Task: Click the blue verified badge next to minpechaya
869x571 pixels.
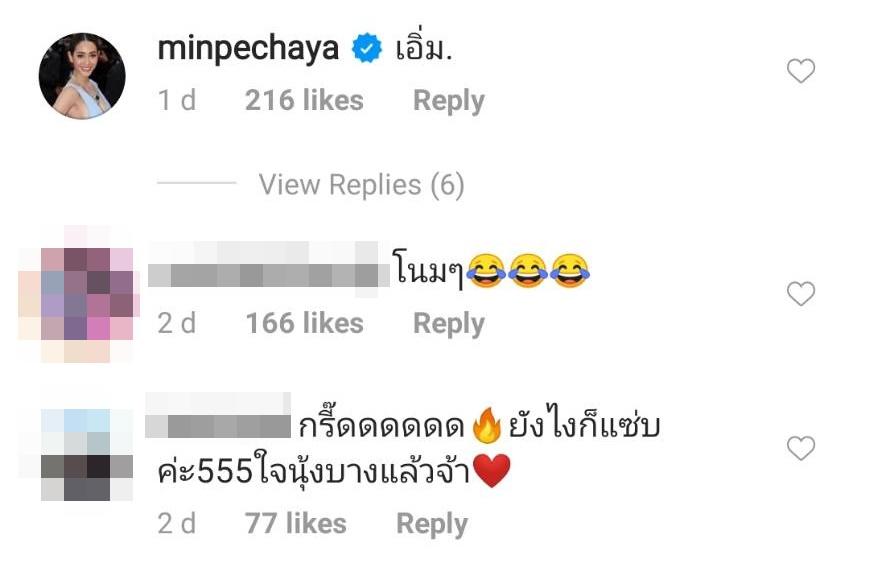Action: pos(367,48)
